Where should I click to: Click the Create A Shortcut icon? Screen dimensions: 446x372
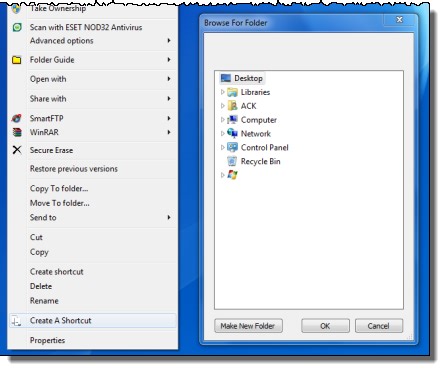(16, 321)
